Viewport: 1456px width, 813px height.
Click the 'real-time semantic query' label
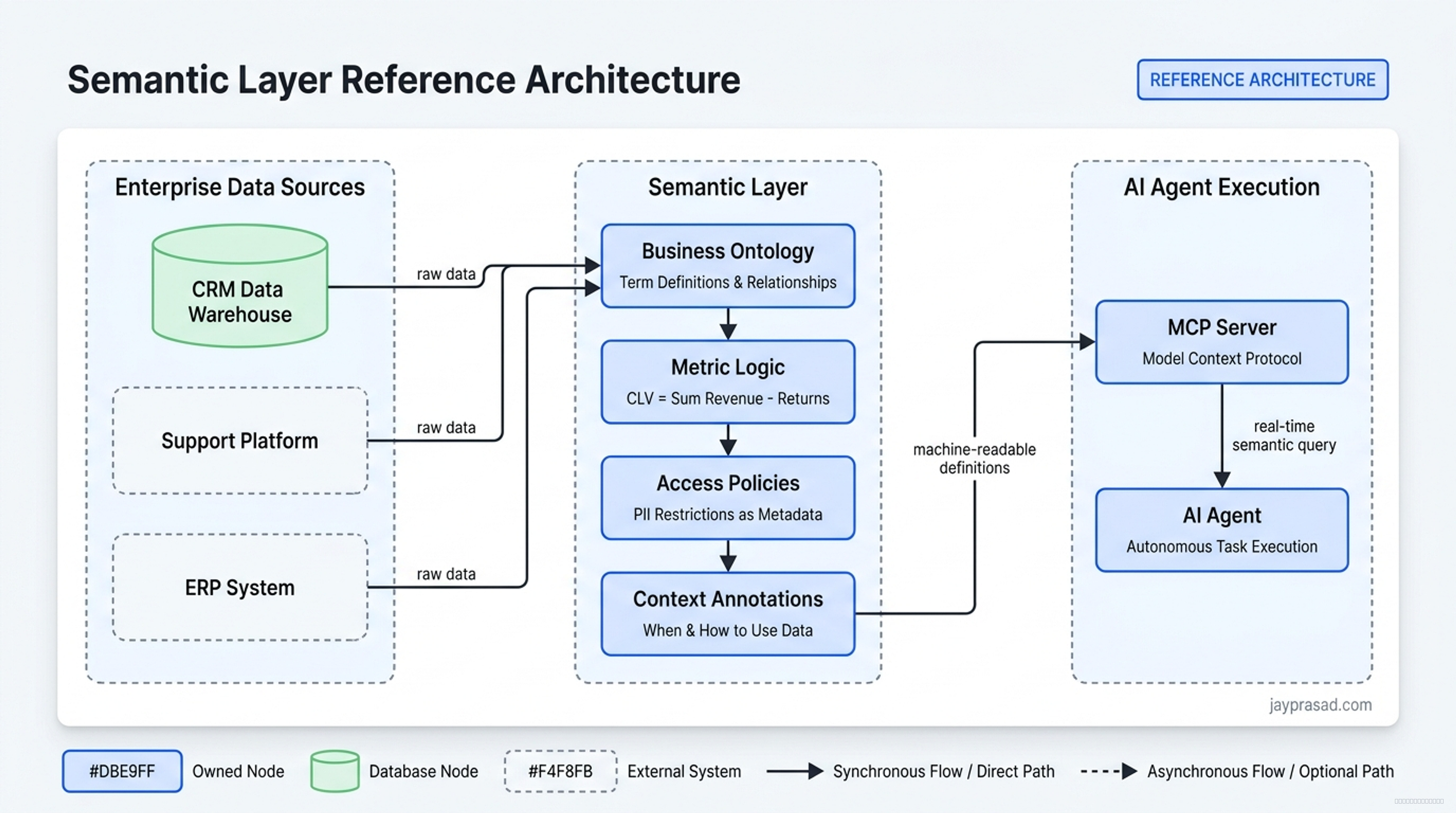click(x=1283, y=436)
